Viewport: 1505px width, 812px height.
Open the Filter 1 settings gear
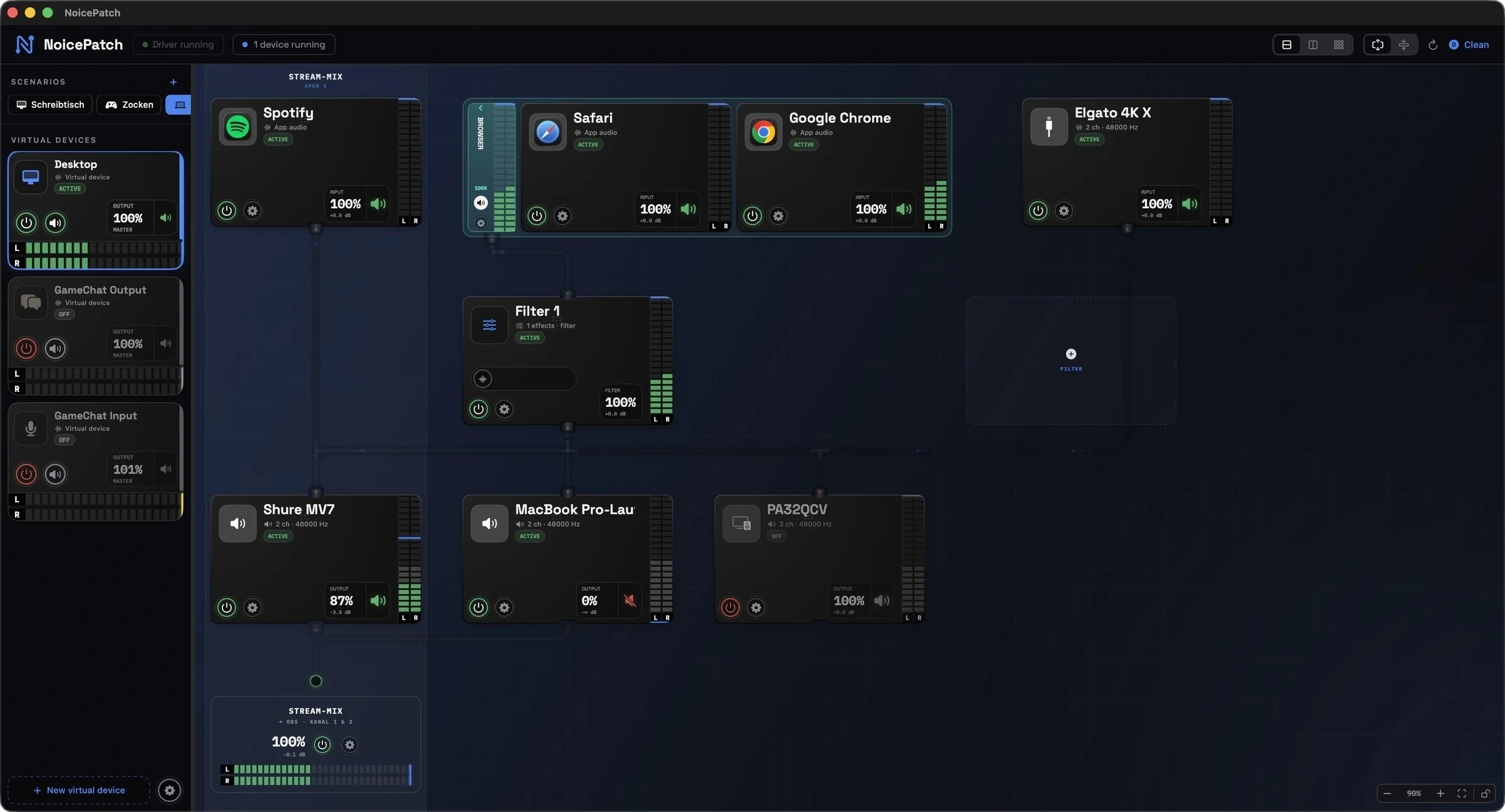(504, 409)
